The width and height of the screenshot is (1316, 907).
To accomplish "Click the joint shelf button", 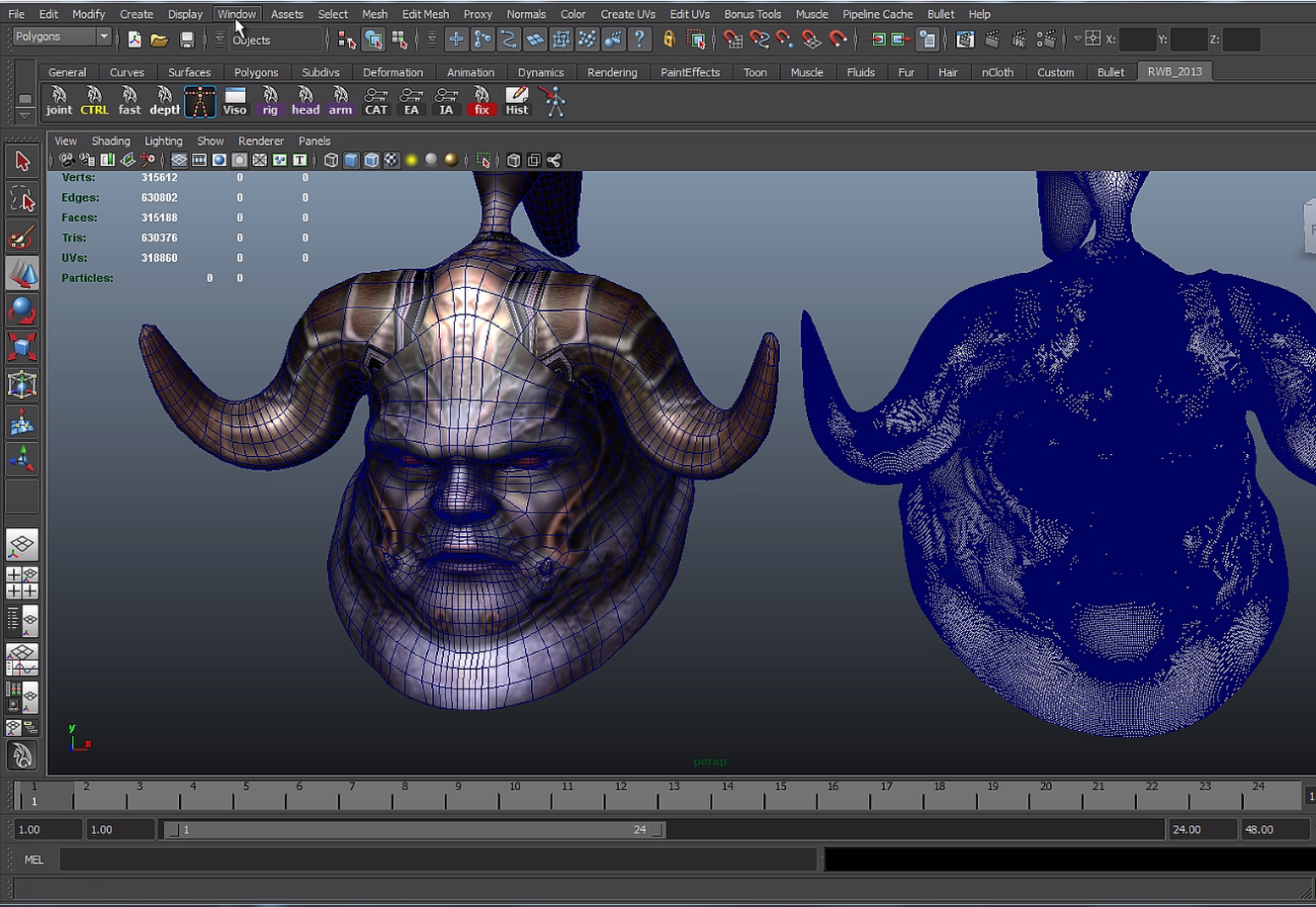I will (58, 99).
